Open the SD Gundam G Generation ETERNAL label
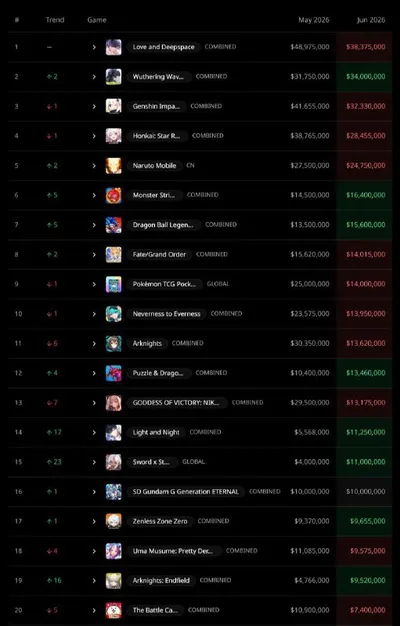The width and height of the screenshot is (400, 626). point(186,492)
